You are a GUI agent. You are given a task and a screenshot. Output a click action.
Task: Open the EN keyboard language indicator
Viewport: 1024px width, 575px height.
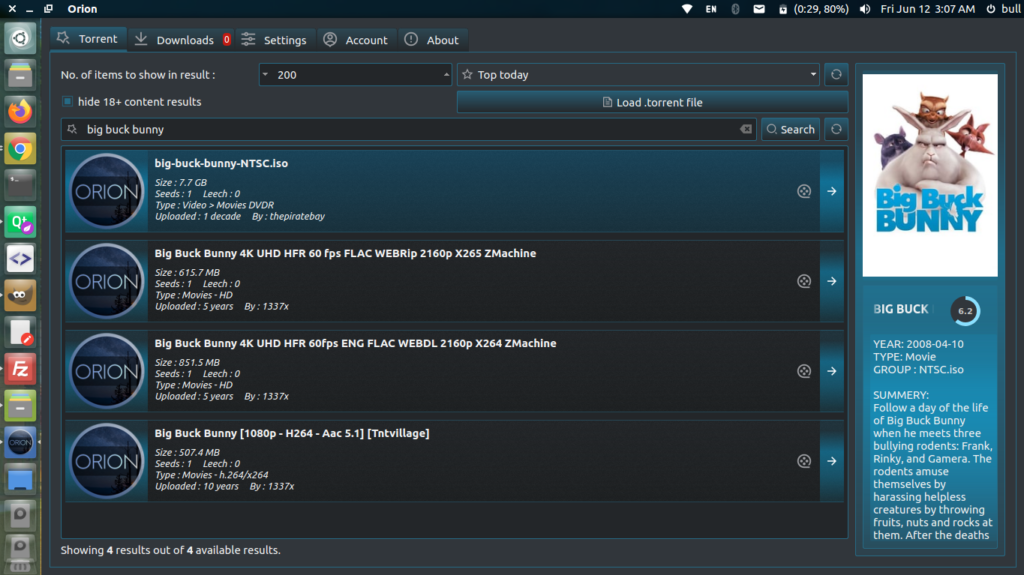[711, 9]
